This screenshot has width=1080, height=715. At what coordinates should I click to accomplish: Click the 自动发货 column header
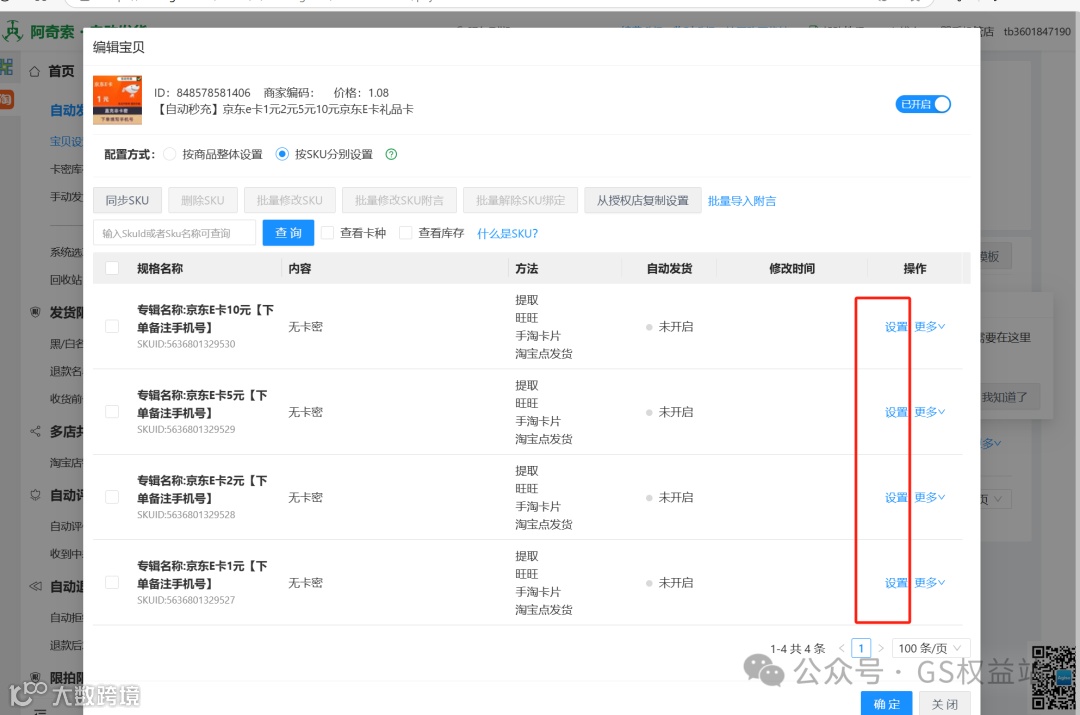coord(669,269)
